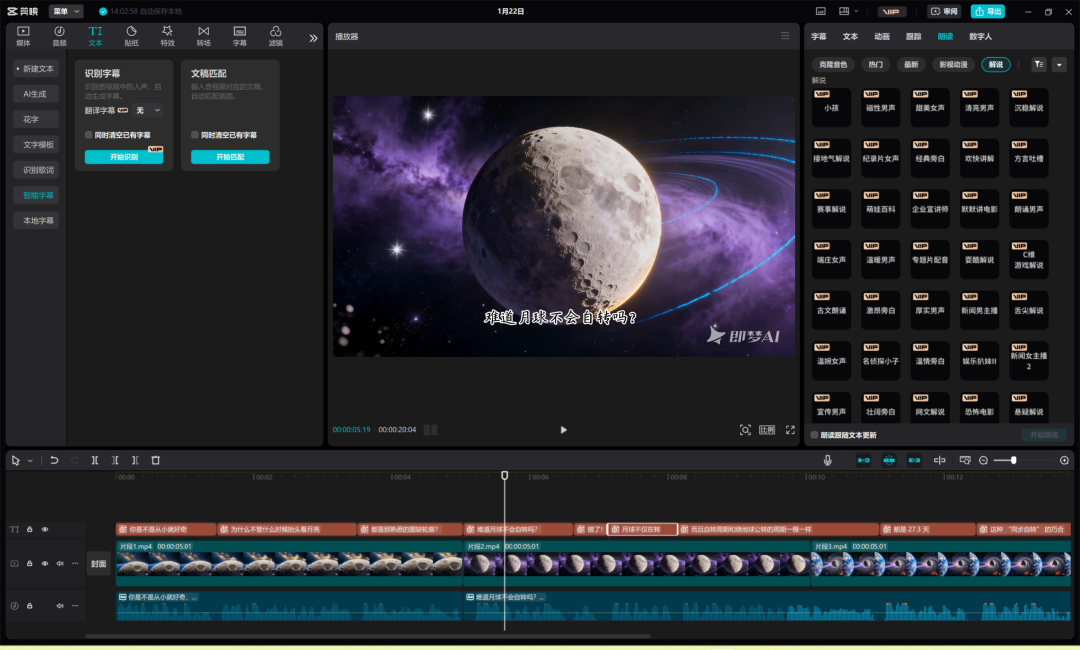The width and height of the screenshot is (1080, 650).
Task: Click the timeline zoom slider handle
Action: [x=1014, y=460]
